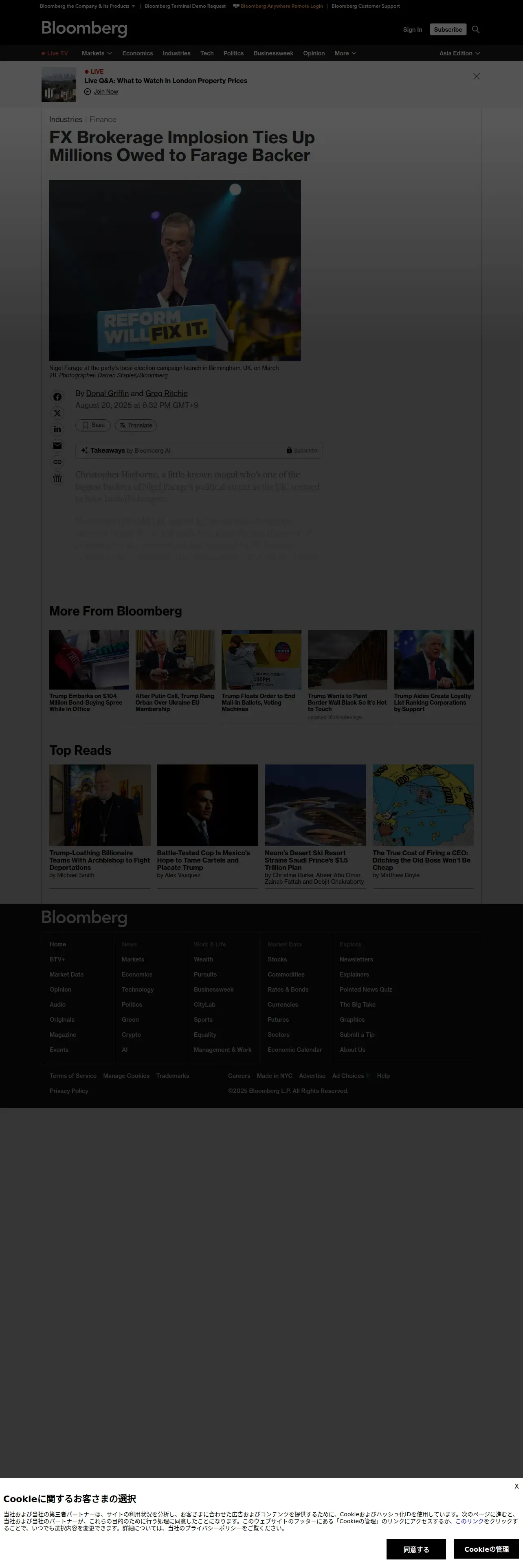The height and width of the screenshot is (1568, 523).
Task: Expand Markets dropdown in nav
Action: [x=97, y=54]
